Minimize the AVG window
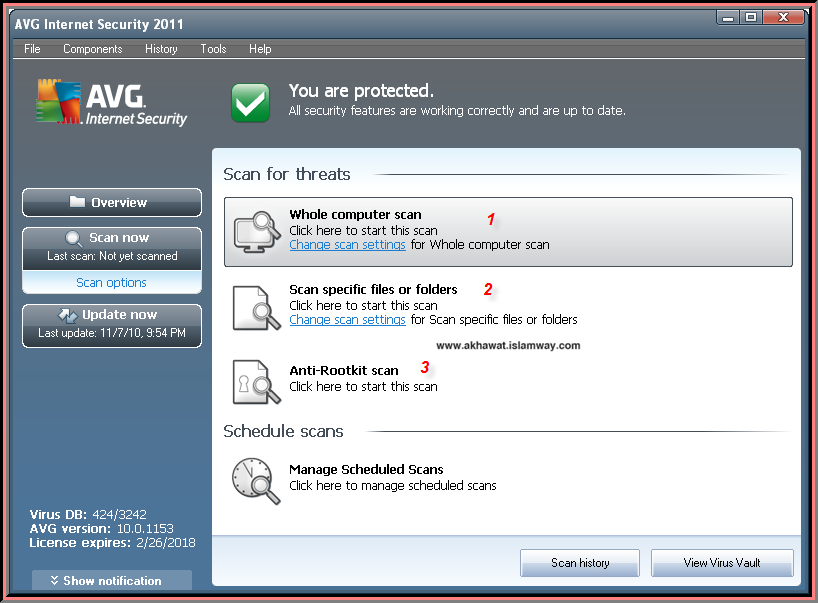Viewport: 818px width, 603px height. 728,18
